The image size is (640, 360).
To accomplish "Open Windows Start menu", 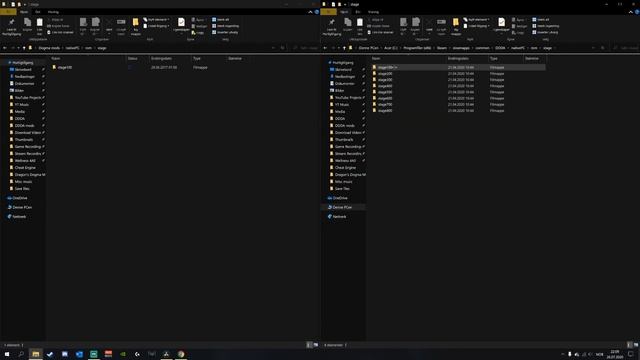I will (7, 354).
